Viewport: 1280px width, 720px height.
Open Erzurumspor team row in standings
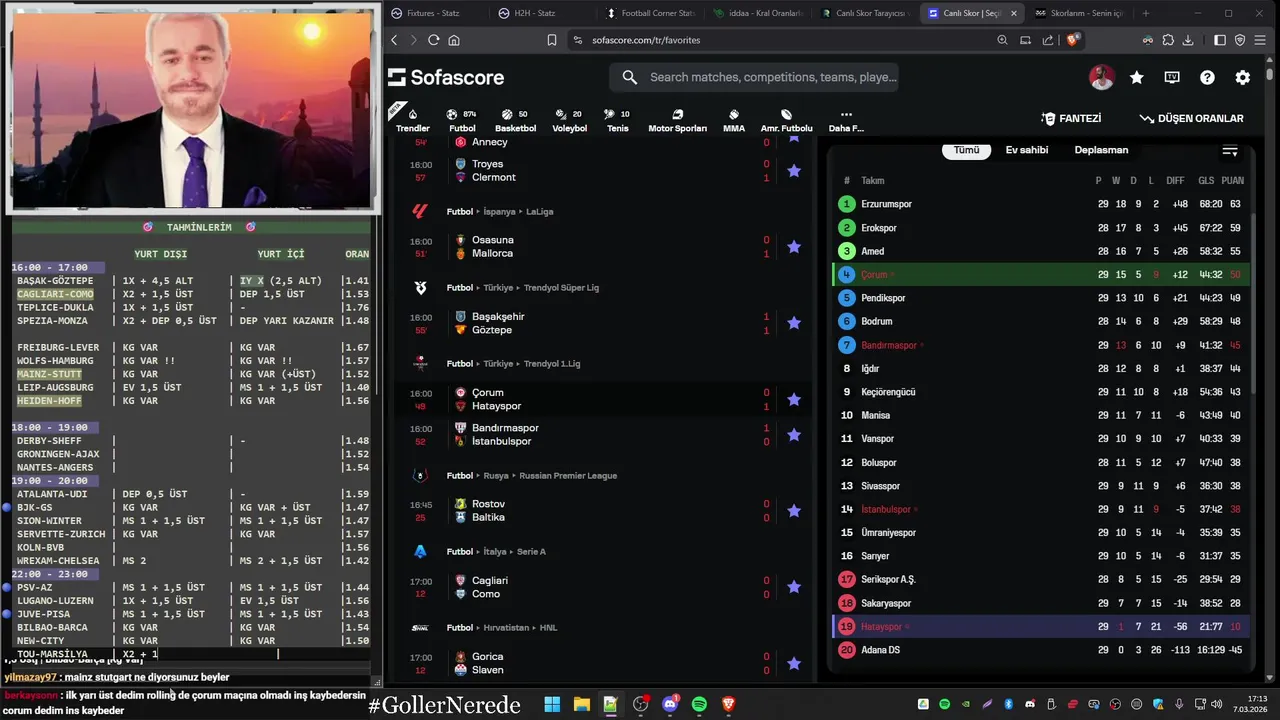(1041, 204)
